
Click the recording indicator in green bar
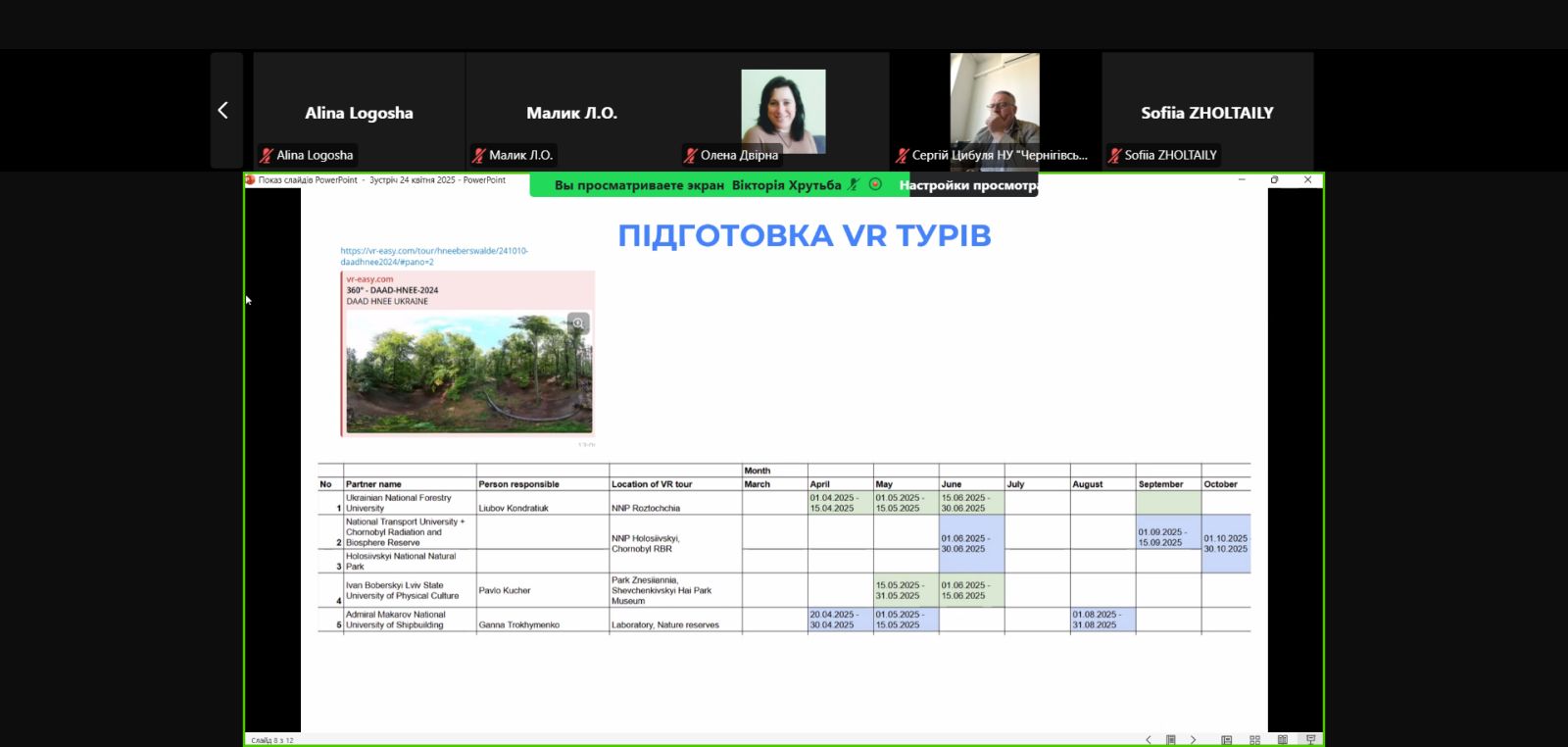(875, 184)
